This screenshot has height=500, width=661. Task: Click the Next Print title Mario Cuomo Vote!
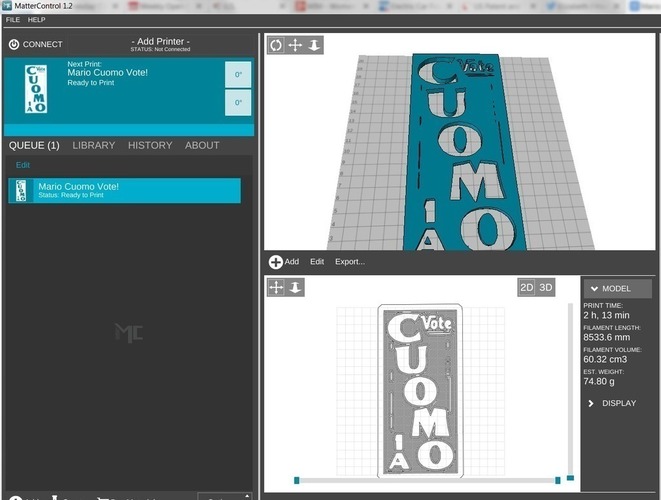[x=107, y=73]
